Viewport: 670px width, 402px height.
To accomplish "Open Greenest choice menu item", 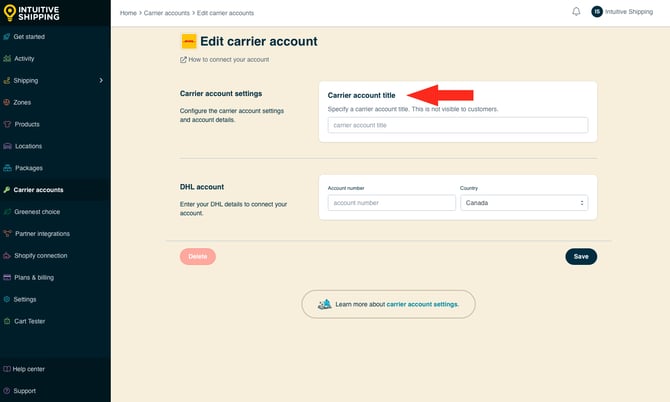I will pos(37,212).
